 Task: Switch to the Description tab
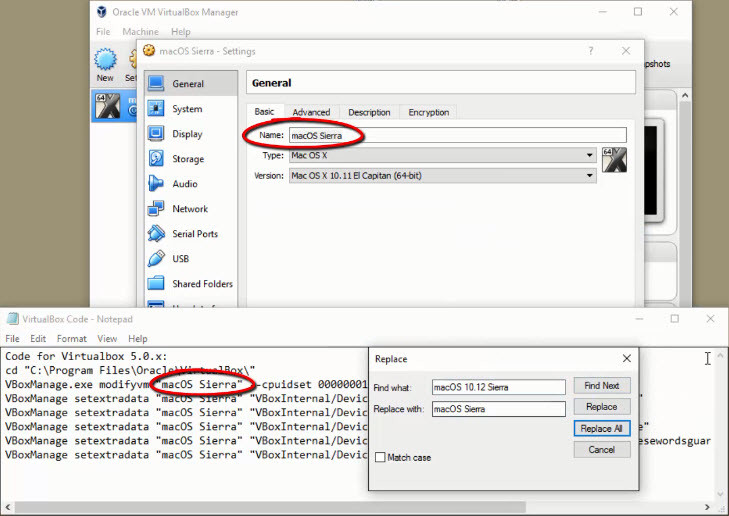[x=369, y=112]
